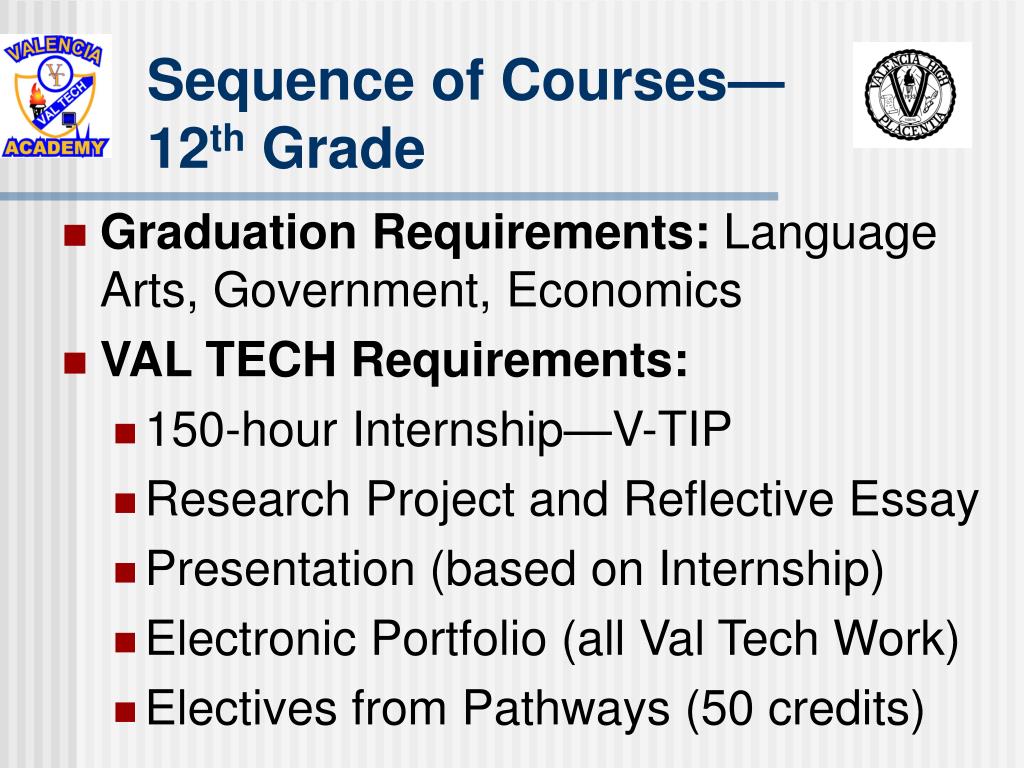Select the VAL TECH Requirements heading
The height and width of the screenshot is (768, 1024).
[x=394, y=359]
